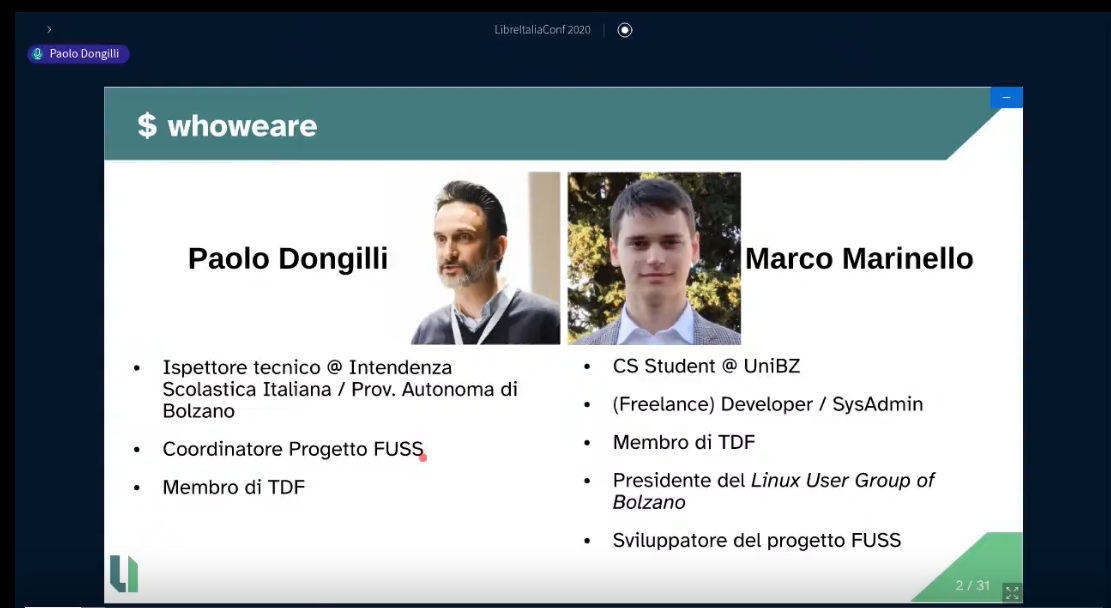Click the fullscreen icon on the presentation
The width and height of the screenshot is (1111, 608).
point(1011,593)
